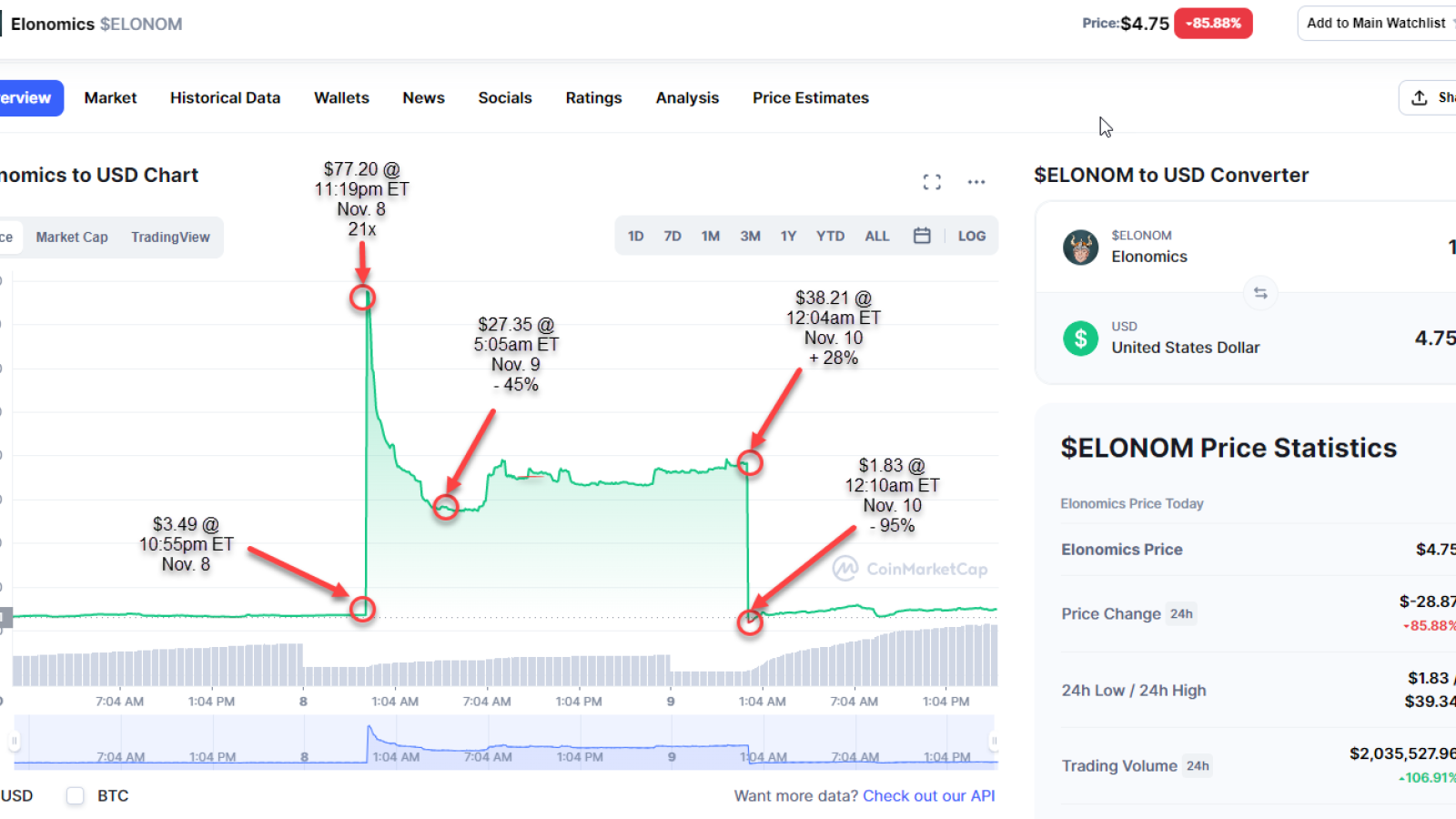Click the $ELONOM to USD Converter heading
1456x819 pixels.
pyautogui.click(x=1171, y=175)
